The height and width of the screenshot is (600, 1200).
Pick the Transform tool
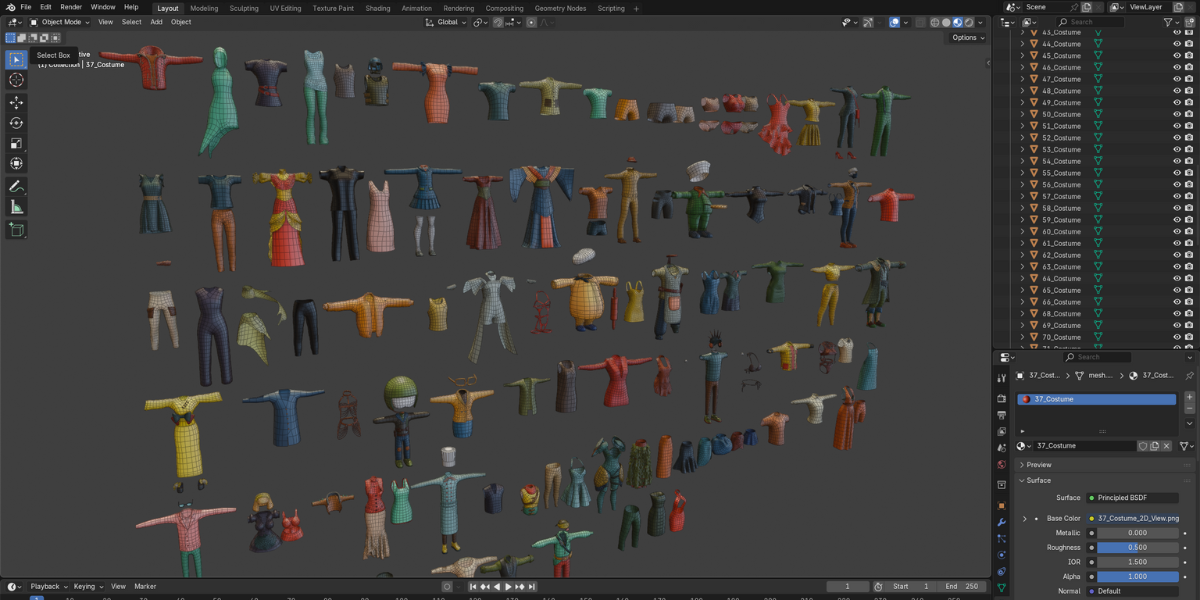[x=16, y=163]
